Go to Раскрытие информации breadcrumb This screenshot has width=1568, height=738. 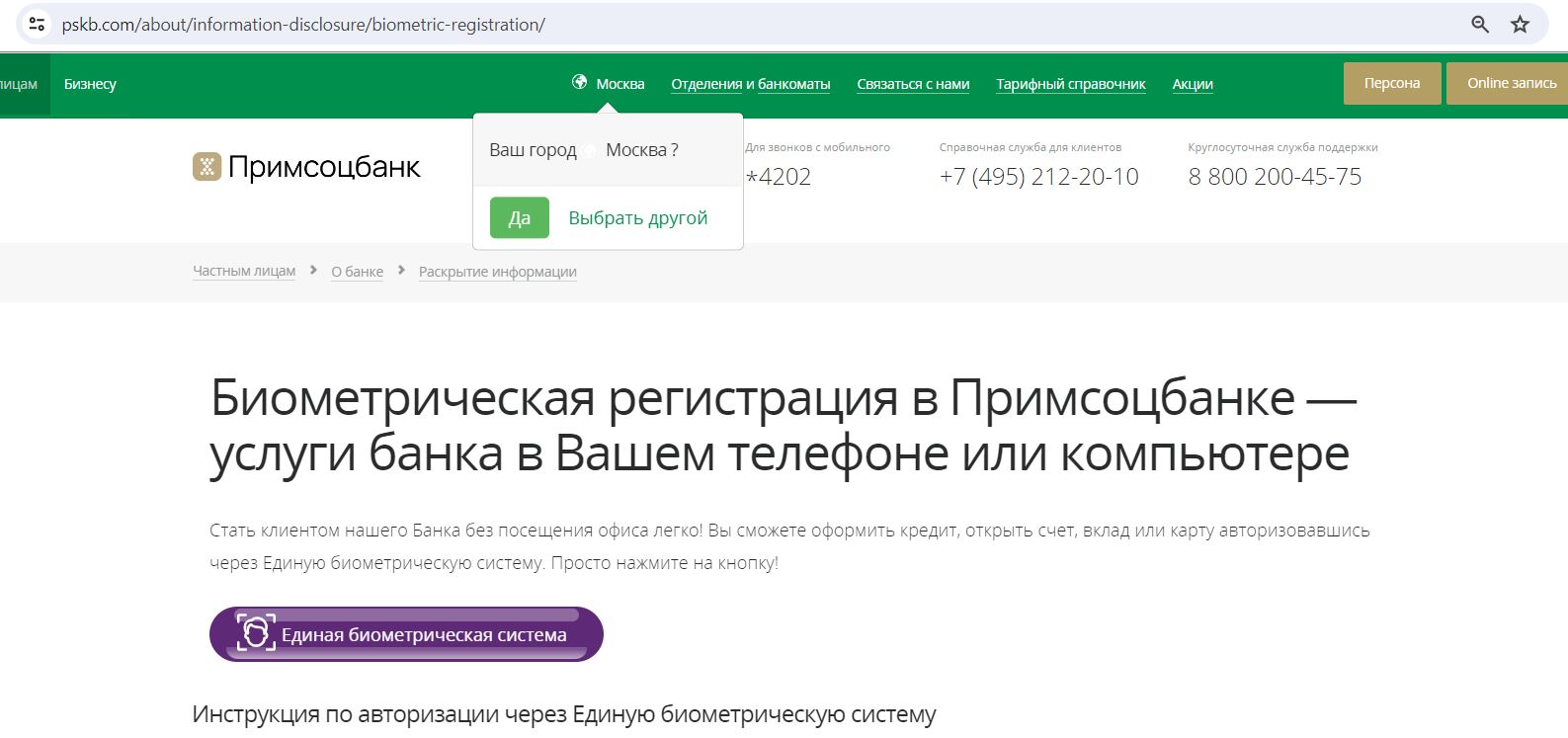tap(498, 272)
